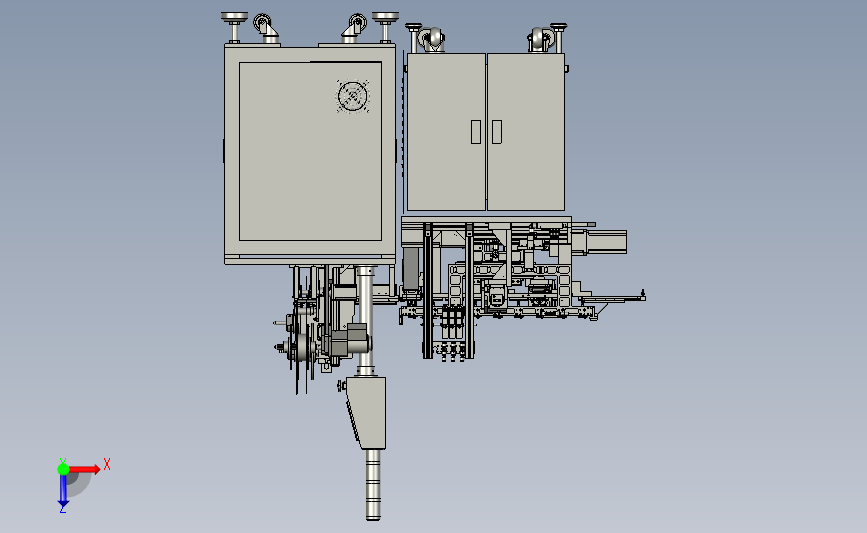Click the green Y axis dot on triad
The width and height of the screenshot is (867, 533).
[63, 469]
